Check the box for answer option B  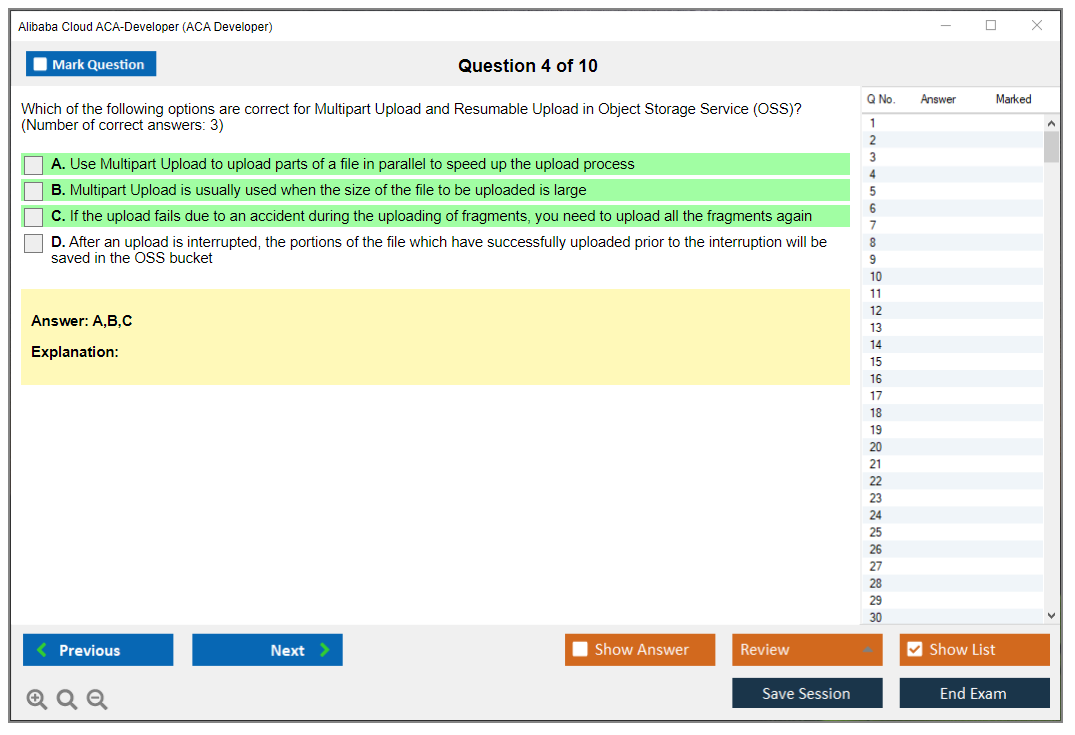pos(34,190)
